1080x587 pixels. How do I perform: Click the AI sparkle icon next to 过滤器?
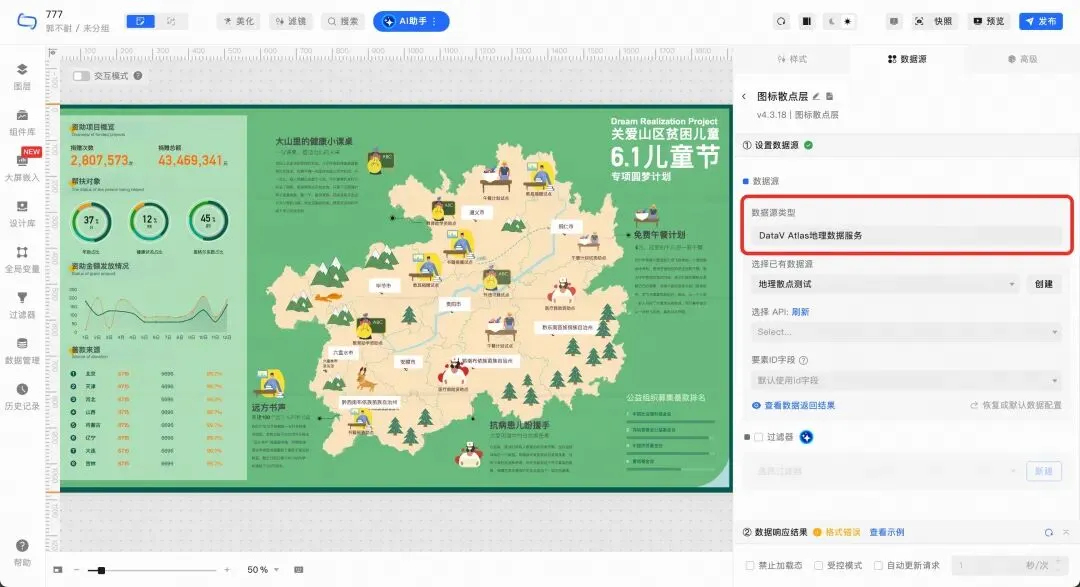807,437
